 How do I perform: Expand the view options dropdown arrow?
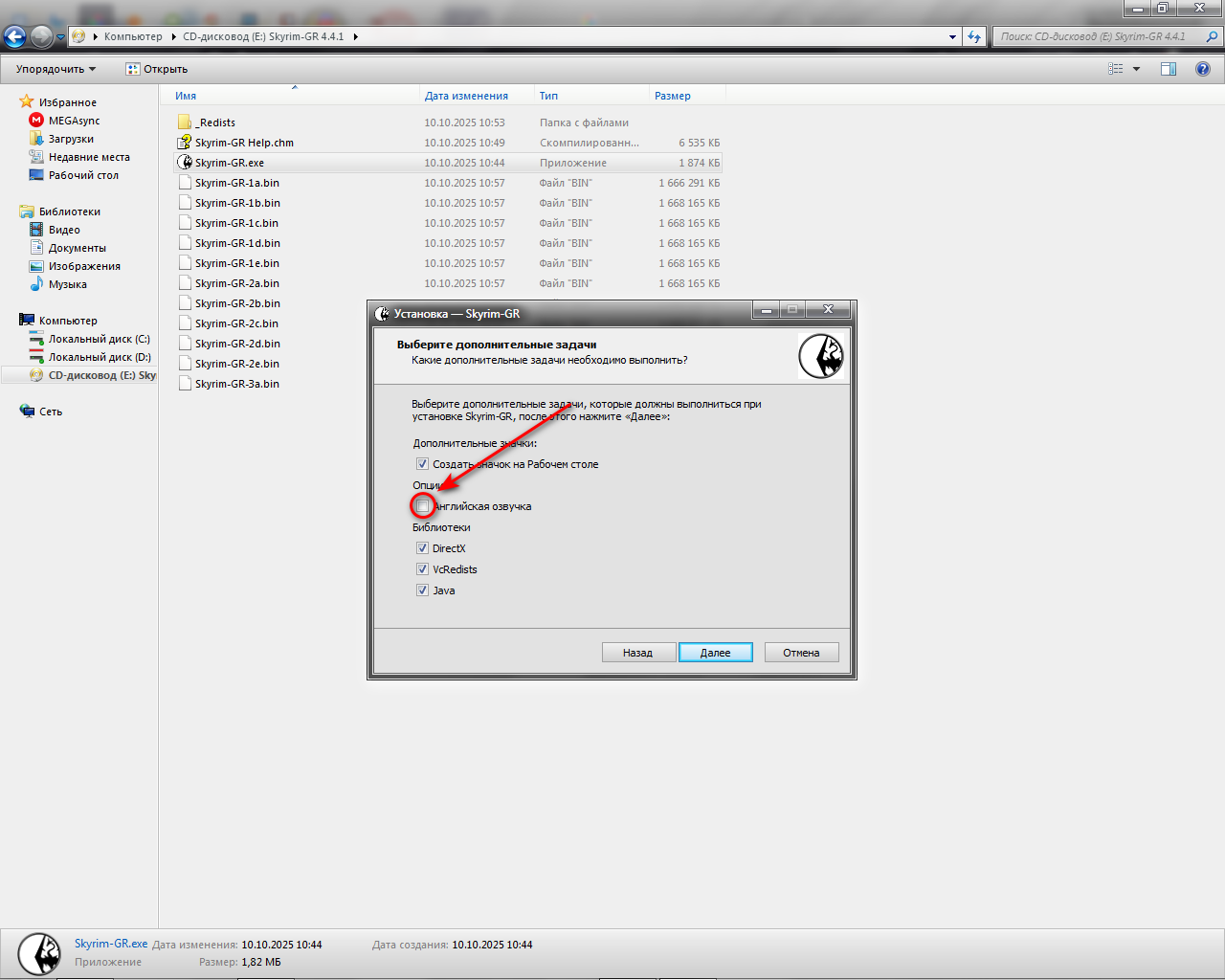[1136, 69]
